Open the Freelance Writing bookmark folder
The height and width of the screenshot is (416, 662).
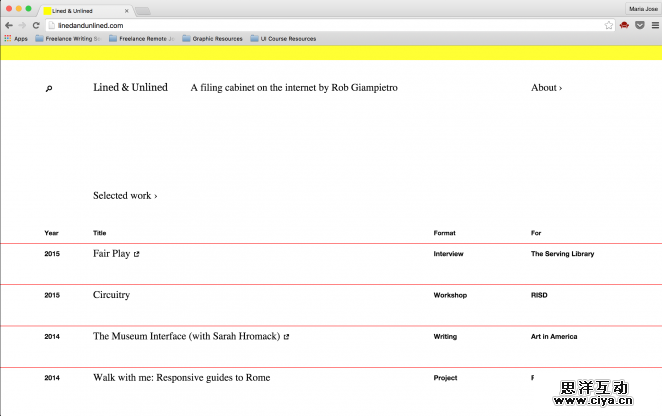click(x=68, y=39)
